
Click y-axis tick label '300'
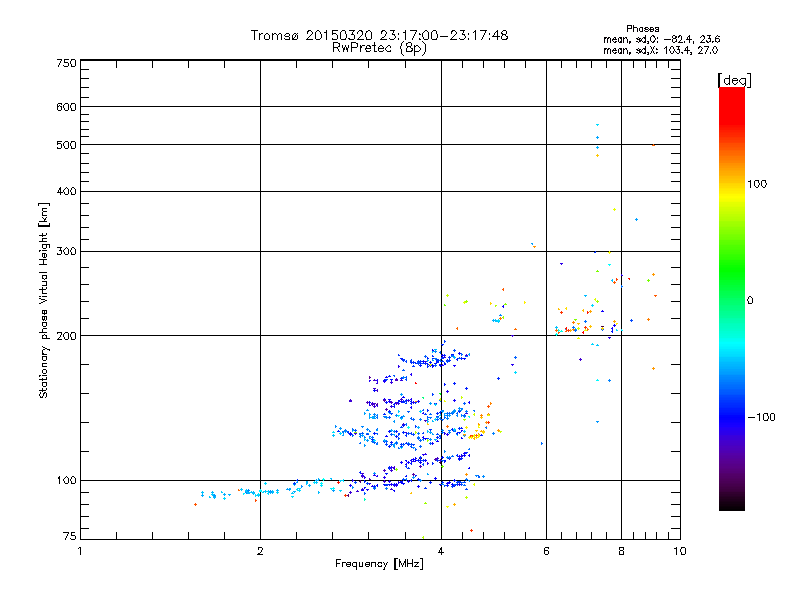66,251
